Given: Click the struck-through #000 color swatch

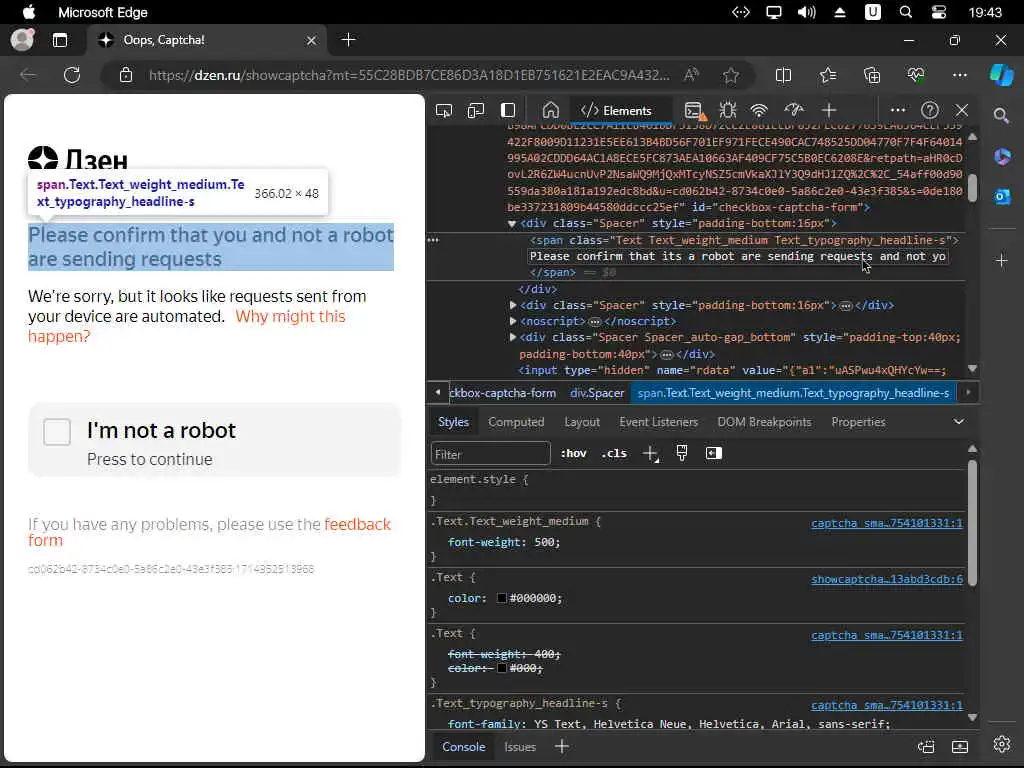Looking at the screenshot, I should click(502, 668).
